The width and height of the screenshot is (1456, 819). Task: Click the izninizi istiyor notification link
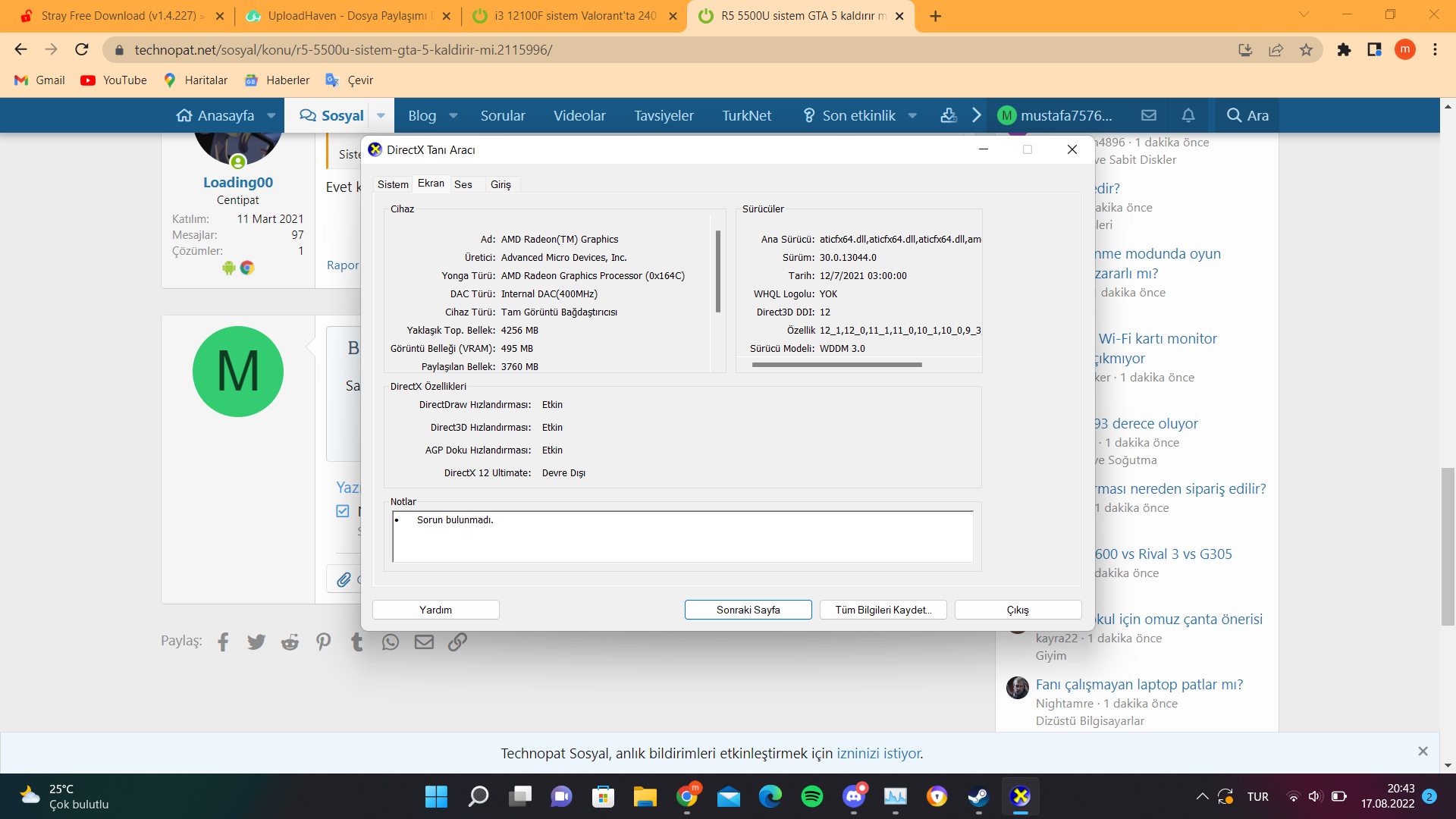tap(879, 753)
